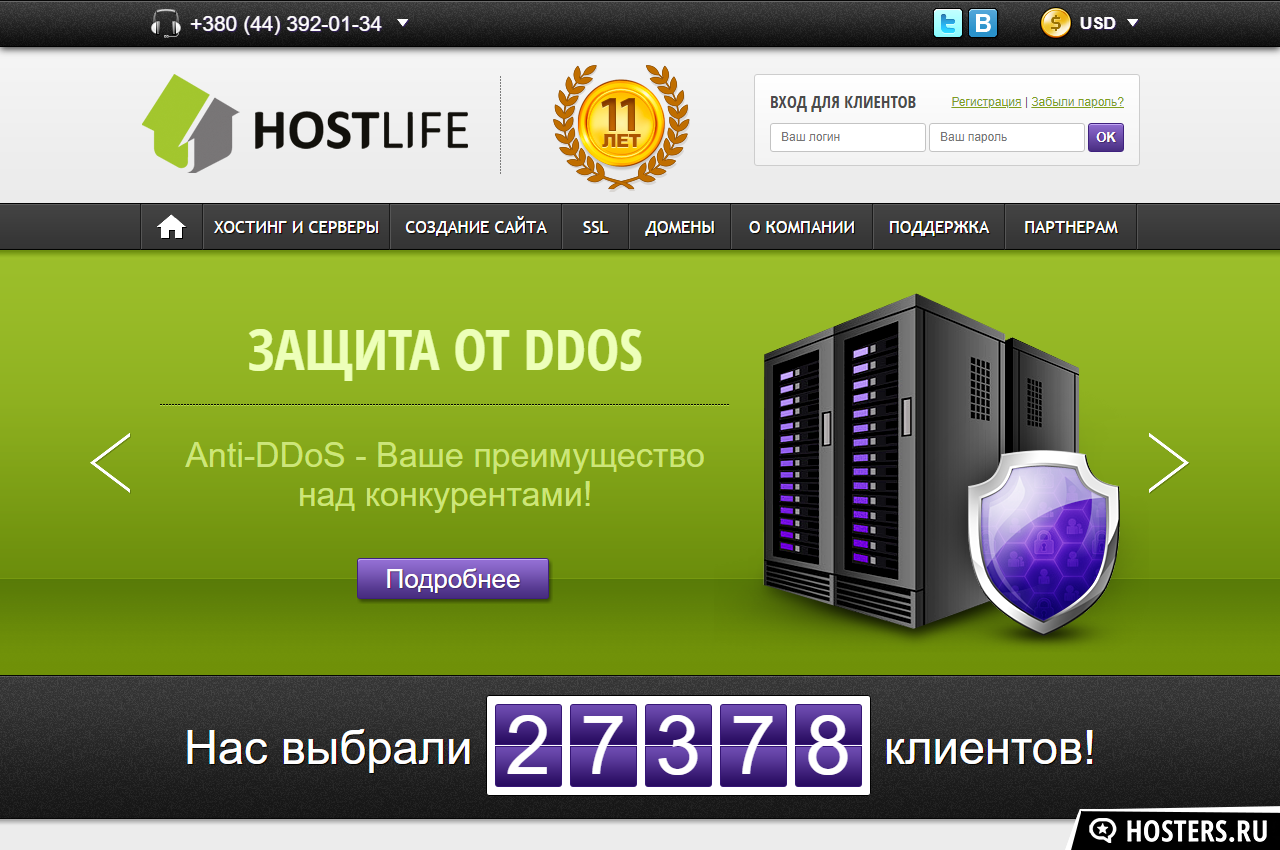Screen dimensions: 1280x850
Task: Follow the Забыли пароль? link
Action: 1077,102
